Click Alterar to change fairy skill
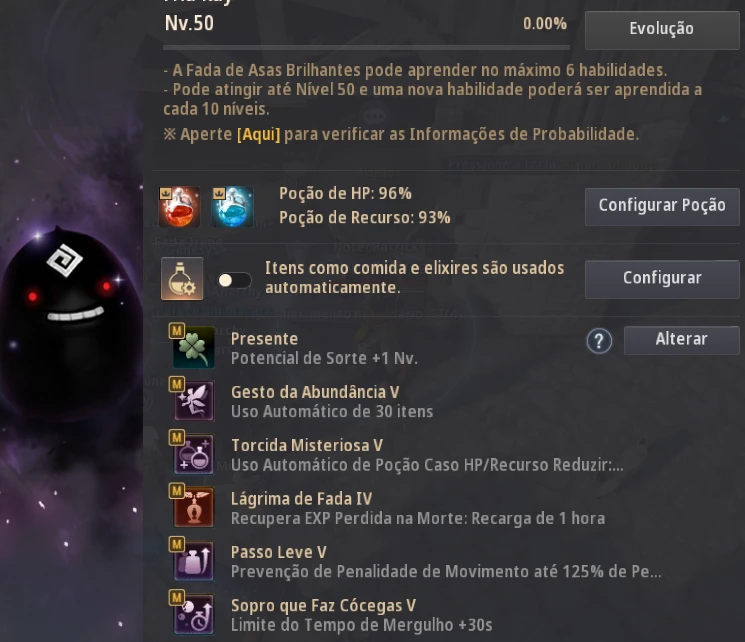The height and width of the screenshot is (642, 745). click(x=681, y=340)
